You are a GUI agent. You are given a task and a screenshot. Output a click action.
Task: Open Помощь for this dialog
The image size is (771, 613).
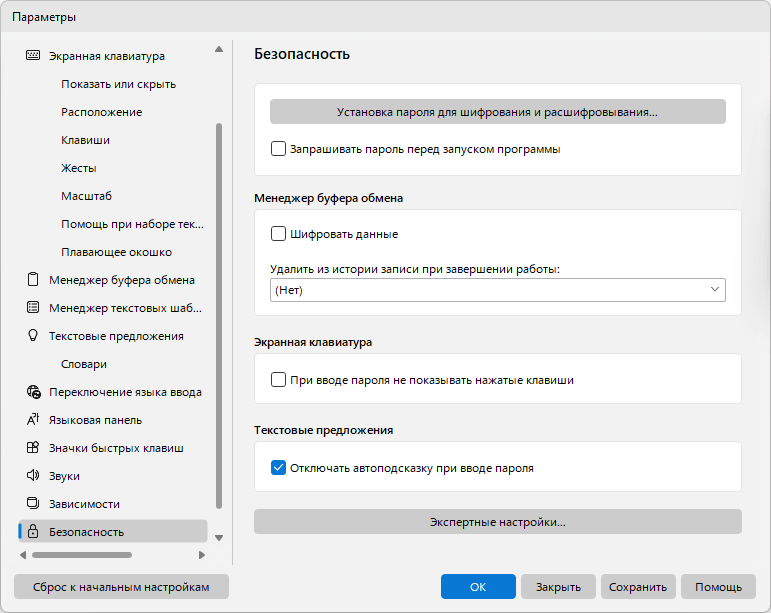coord(718,586)
